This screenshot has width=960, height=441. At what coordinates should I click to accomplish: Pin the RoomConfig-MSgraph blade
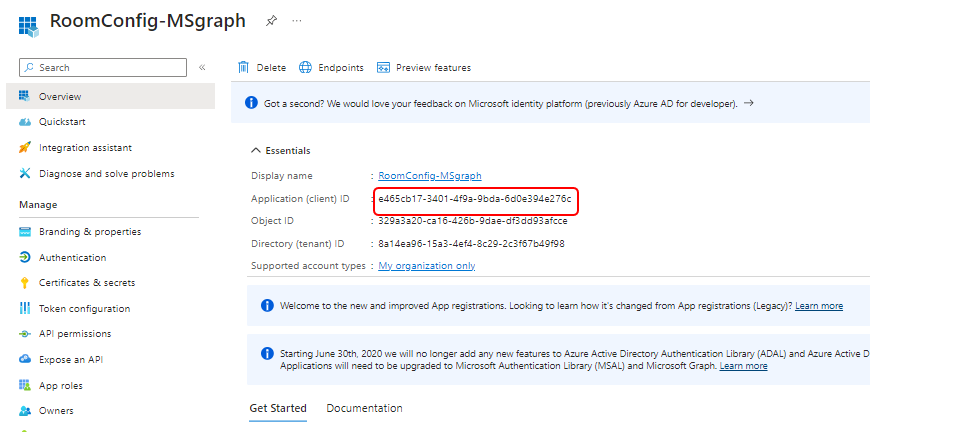tap(271, 21)
